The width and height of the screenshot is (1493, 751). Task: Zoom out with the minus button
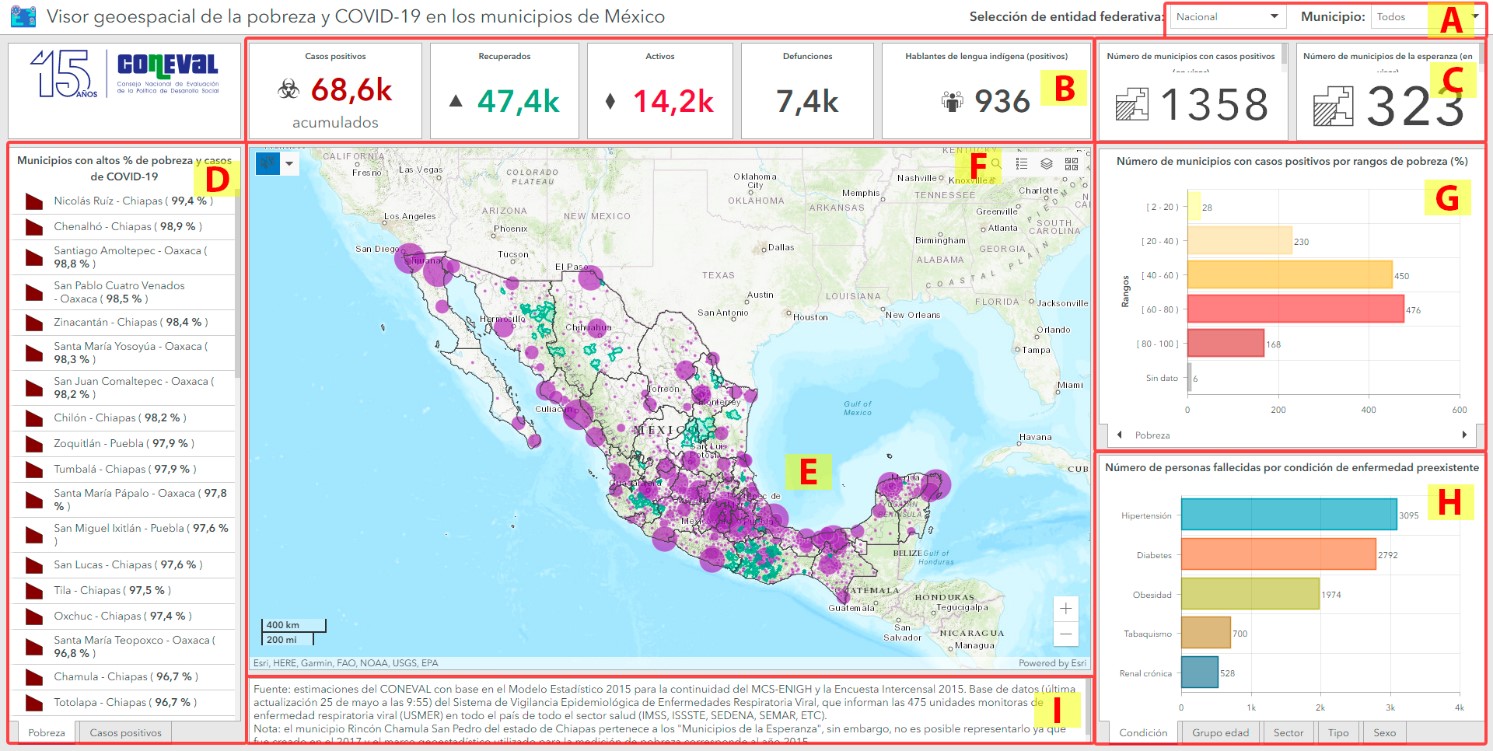coord(1067,634)
